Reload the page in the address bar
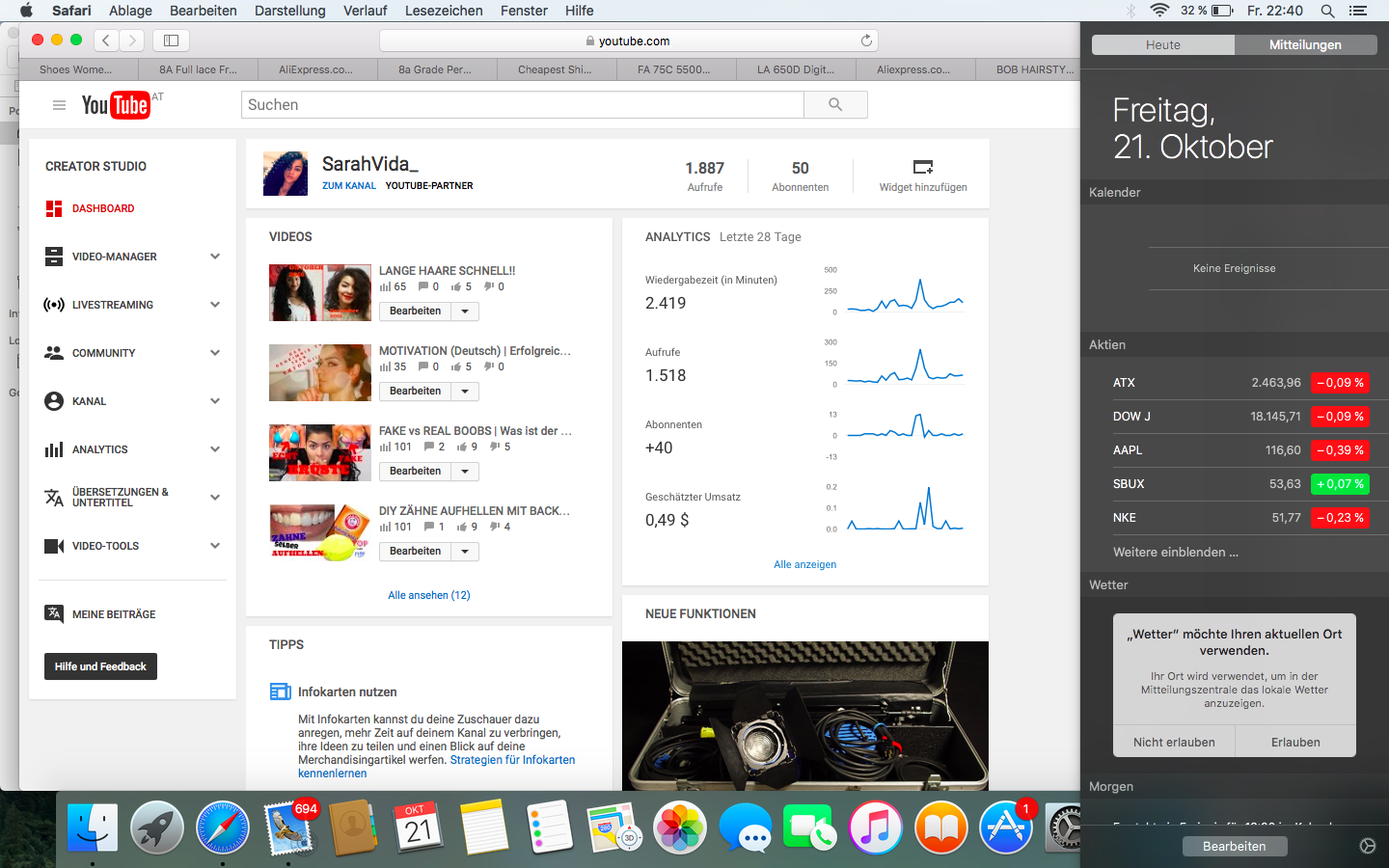 tap(866, 41)
